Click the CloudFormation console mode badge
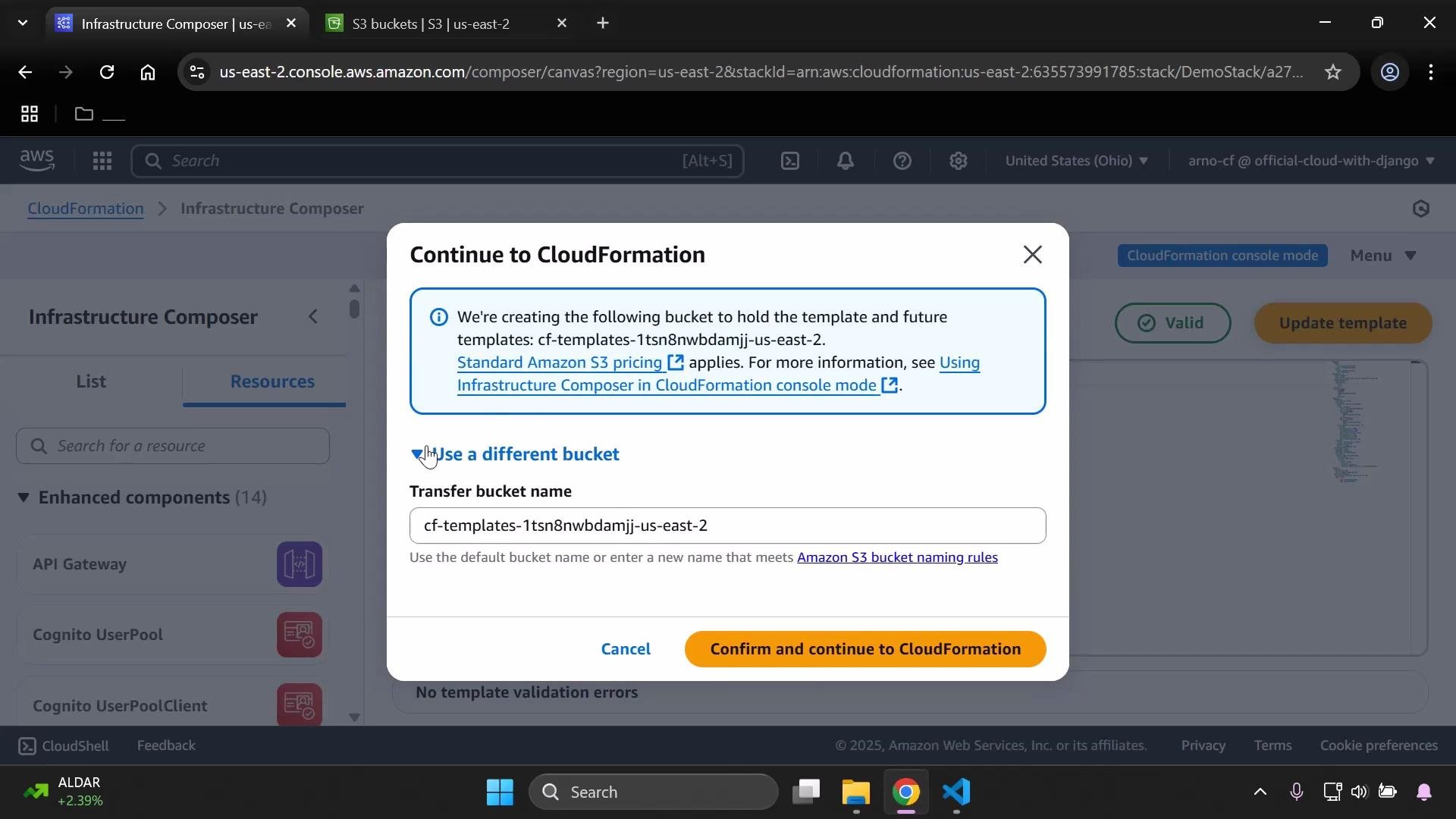 [1222, 256]
